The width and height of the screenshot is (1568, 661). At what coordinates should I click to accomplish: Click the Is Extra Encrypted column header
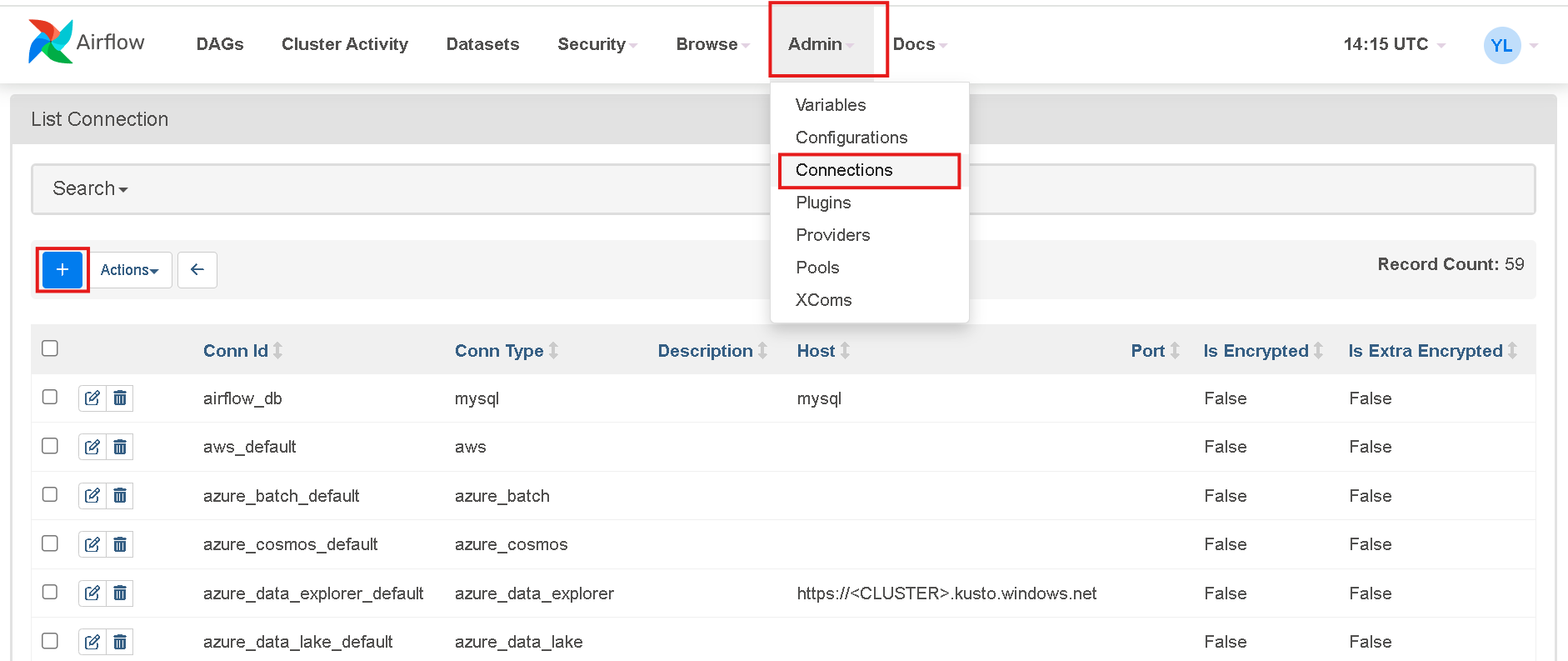[1426, 351]
